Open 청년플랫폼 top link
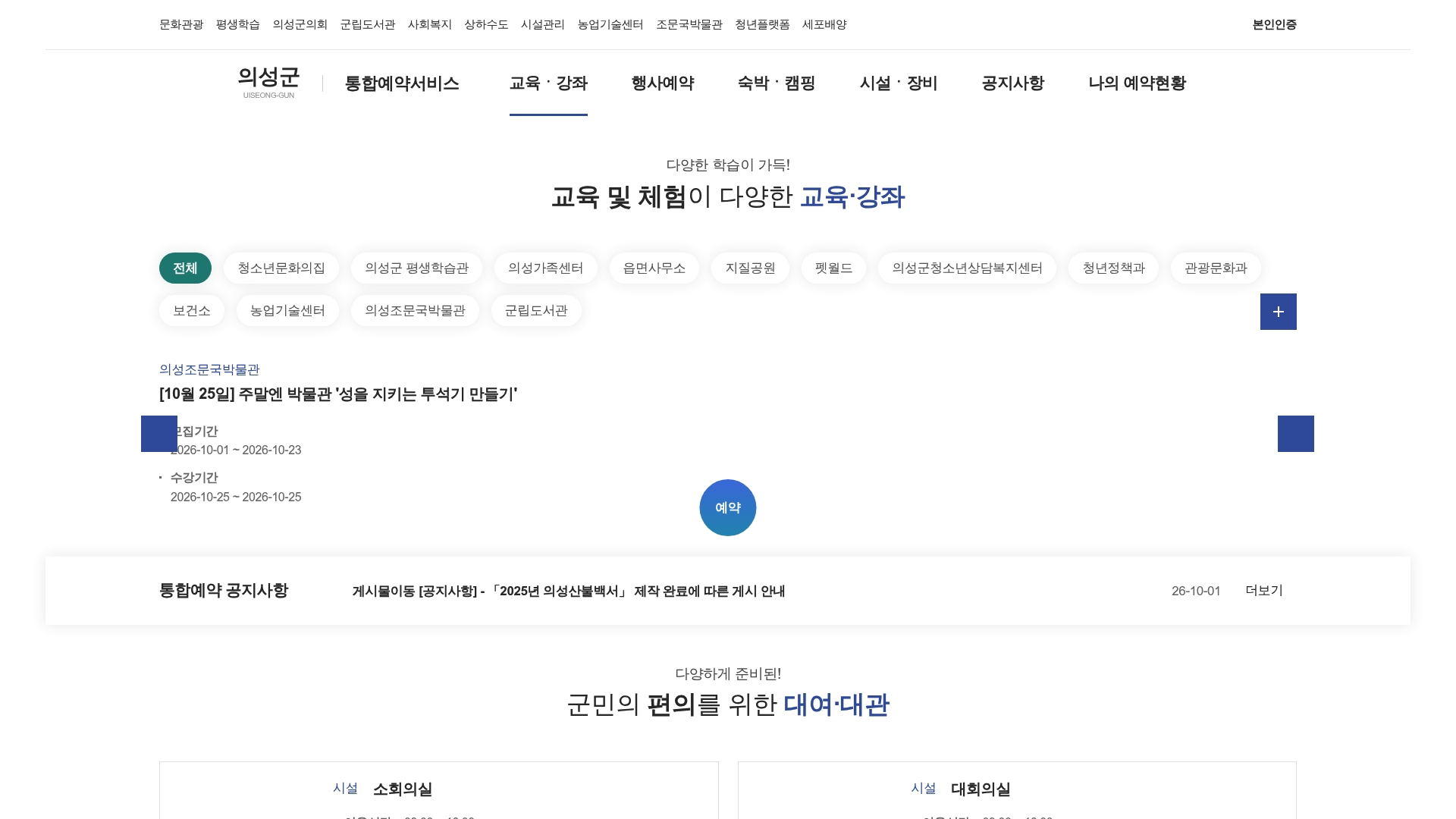Screen dimensions: 1456x819 762,24
